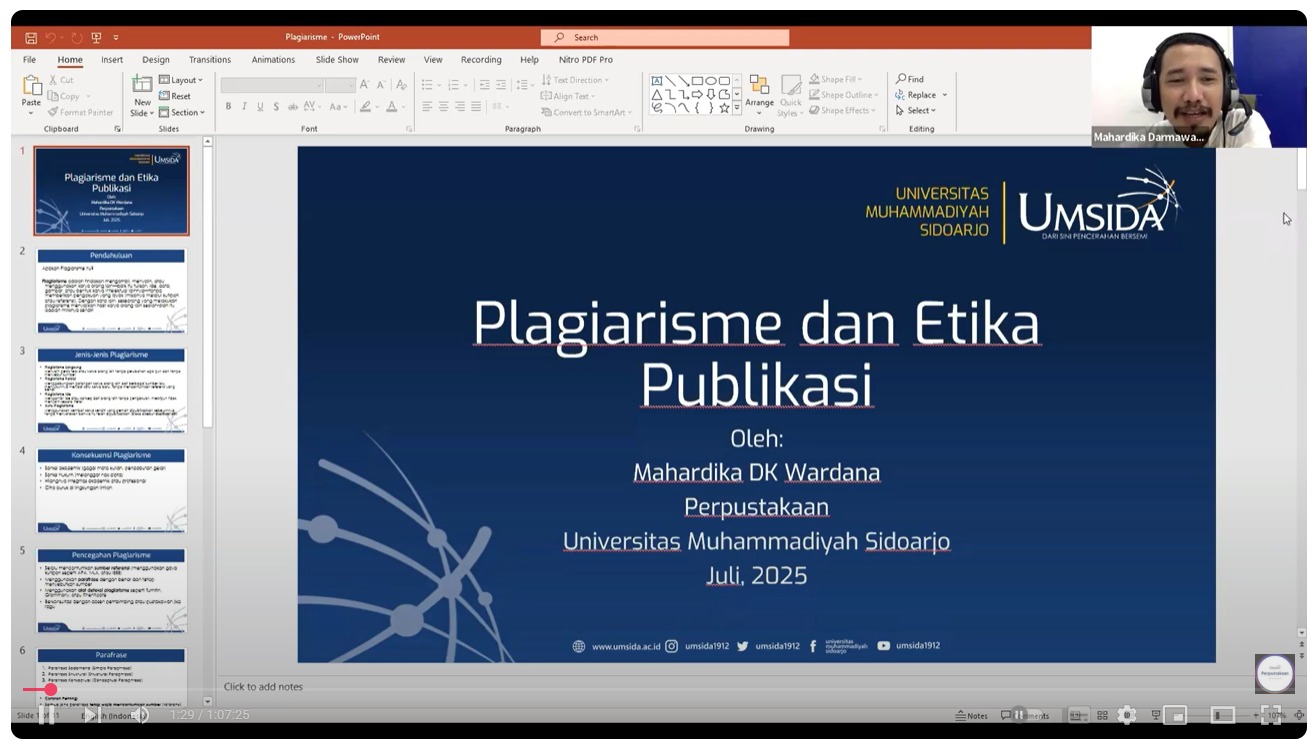
Task: Open the Shape Outline dropdown
Action: [x=843, y=95]
